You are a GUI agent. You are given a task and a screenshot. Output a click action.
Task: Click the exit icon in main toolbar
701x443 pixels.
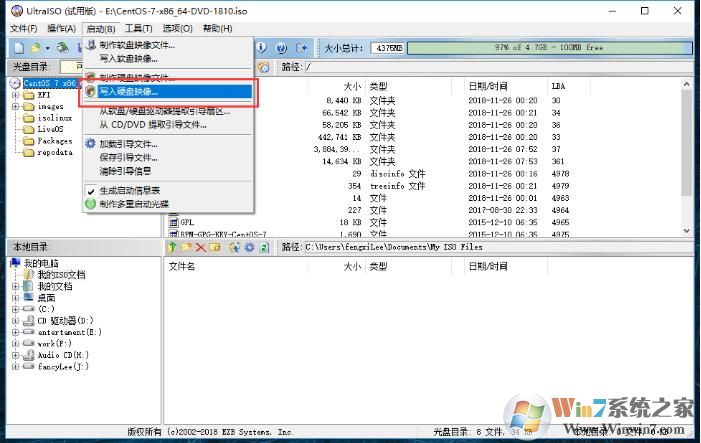(300, 48)
